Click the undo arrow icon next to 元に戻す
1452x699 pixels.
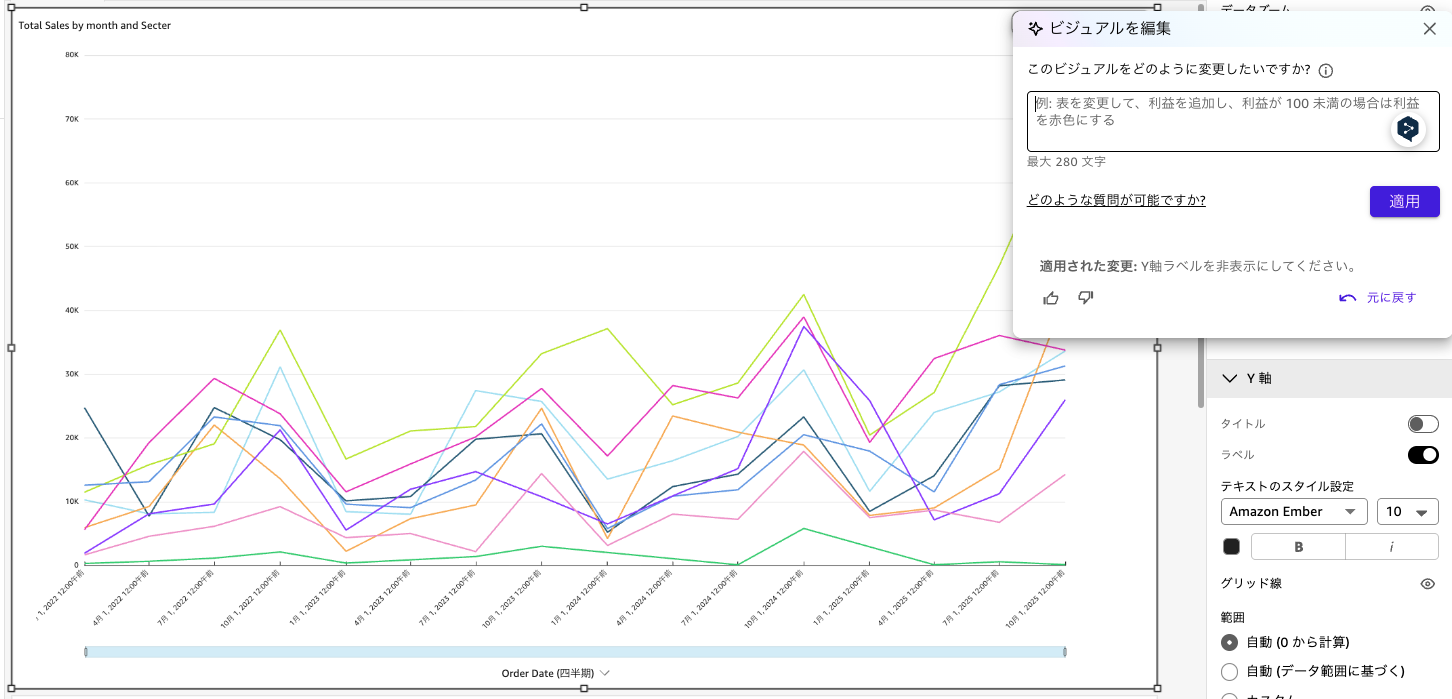pos(1347,298)
